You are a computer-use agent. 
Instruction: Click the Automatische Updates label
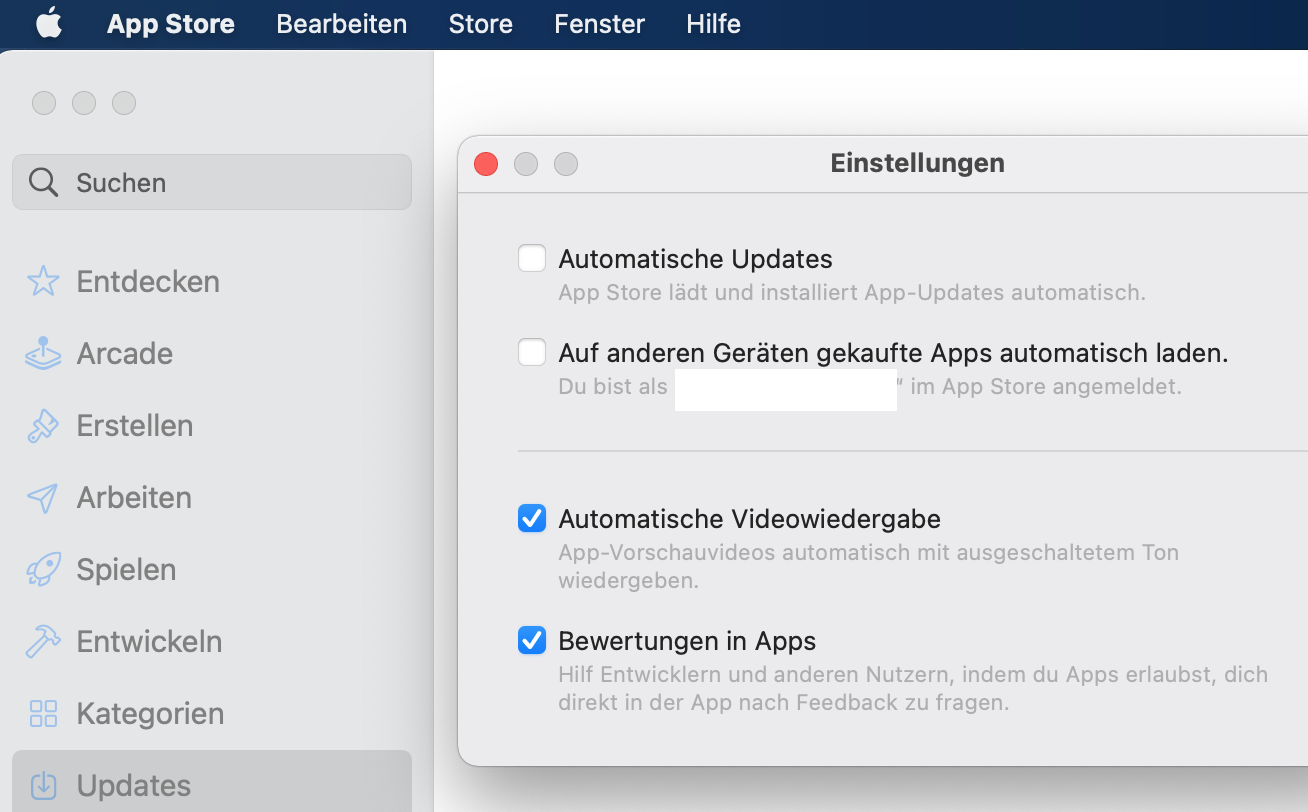(x=696, y=259)
